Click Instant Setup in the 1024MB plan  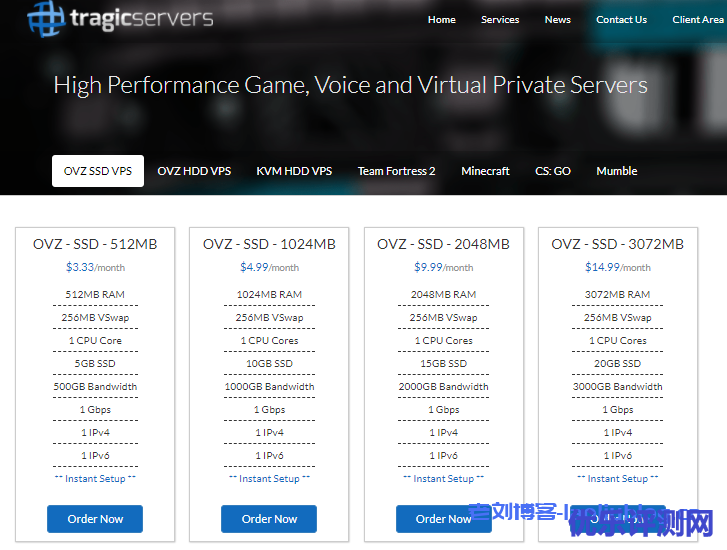point(269,479)
